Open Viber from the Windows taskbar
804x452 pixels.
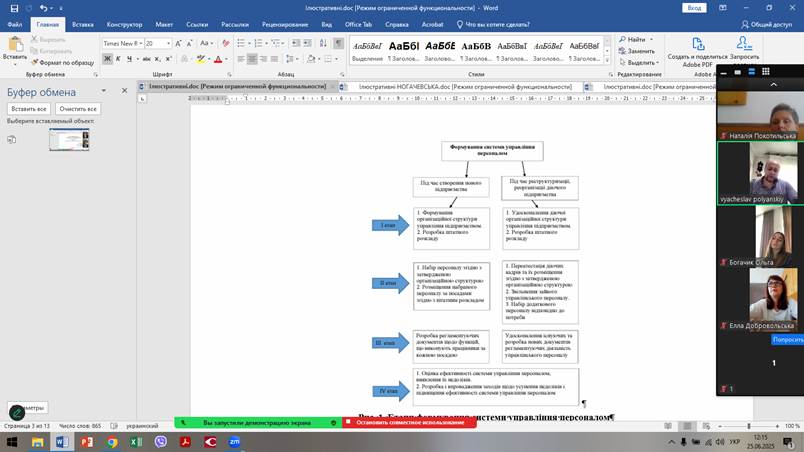tap(161, 441)
